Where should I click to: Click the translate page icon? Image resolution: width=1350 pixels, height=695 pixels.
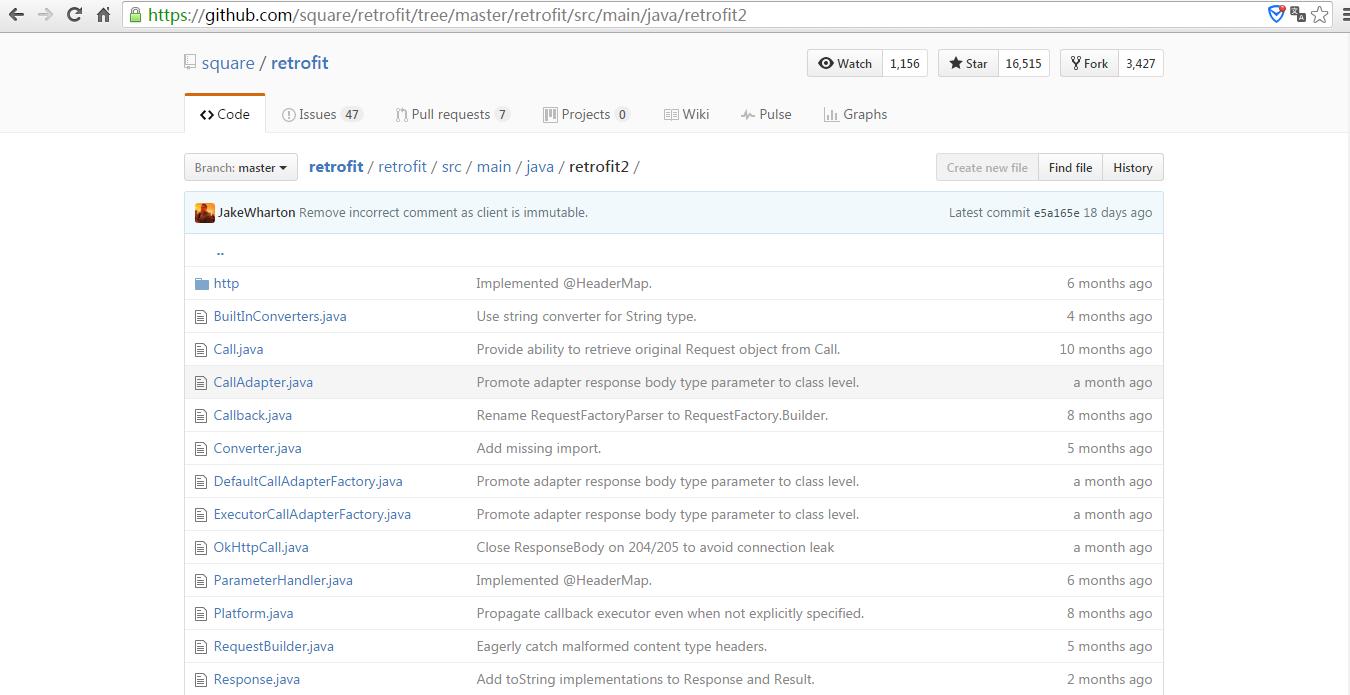(x=1298, y=14)
